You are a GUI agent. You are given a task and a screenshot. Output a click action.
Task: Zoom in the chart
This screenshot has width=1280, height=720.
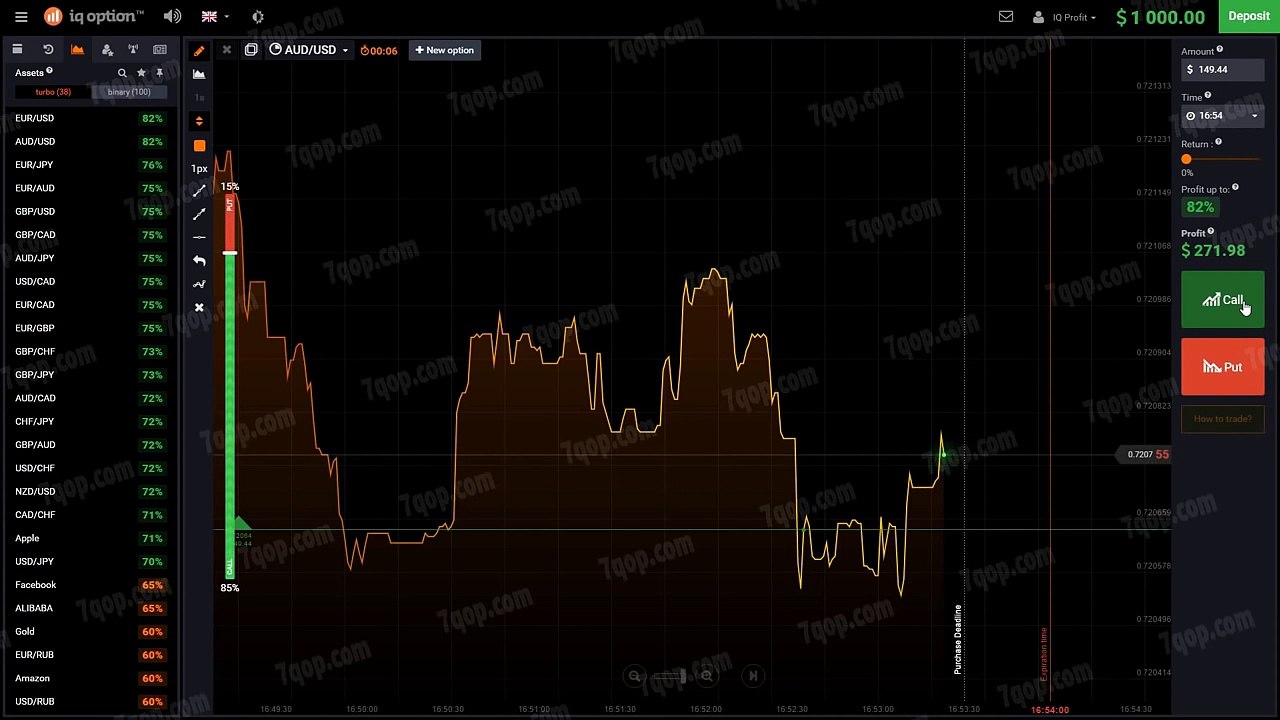pyautogui.click(x=706, y=676)
